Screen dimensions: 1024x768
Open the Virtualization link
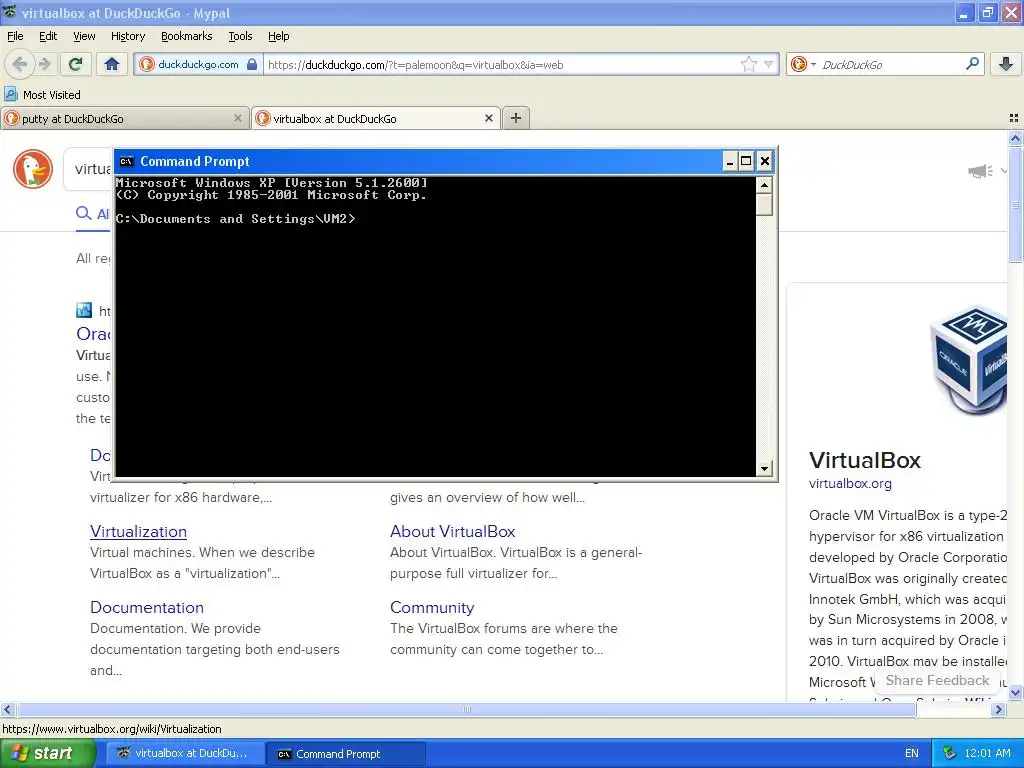click(x=138, y=532)
